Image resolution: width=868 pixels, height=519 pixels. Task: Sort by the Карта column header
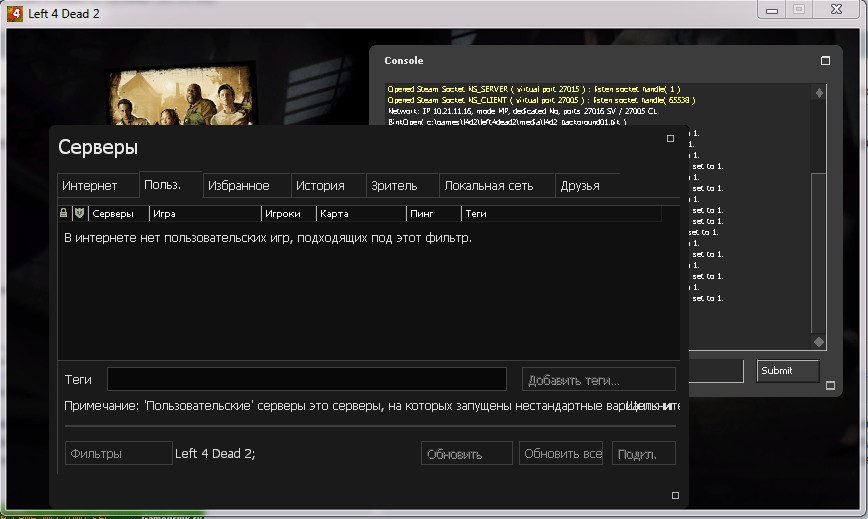tap(361, 213)
